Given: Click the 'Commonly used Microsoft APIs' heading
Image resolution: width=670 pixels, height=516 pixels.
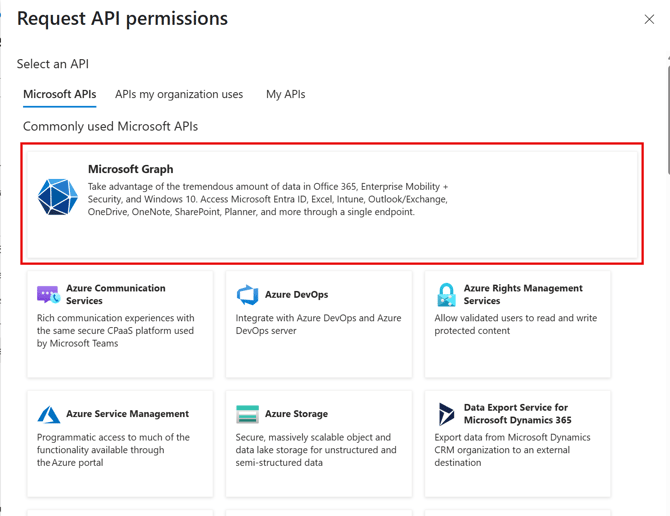Looking at the screenshot, I should point(110,126).
